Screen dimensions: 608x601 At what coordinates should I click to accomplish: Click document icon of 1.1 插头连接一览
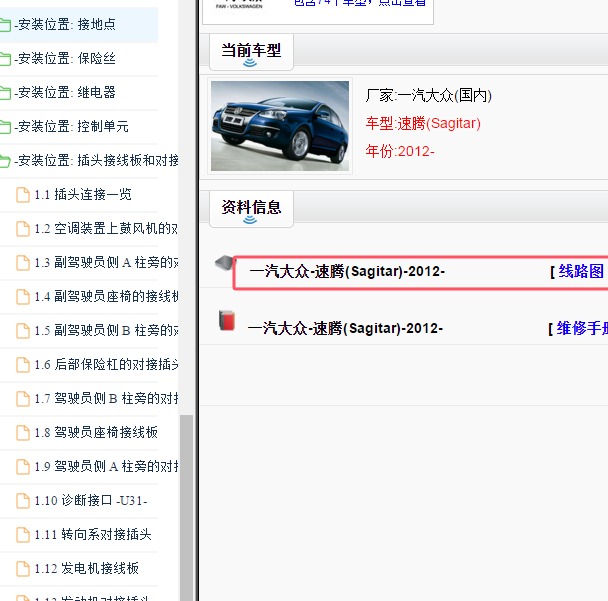coord(22,195)
